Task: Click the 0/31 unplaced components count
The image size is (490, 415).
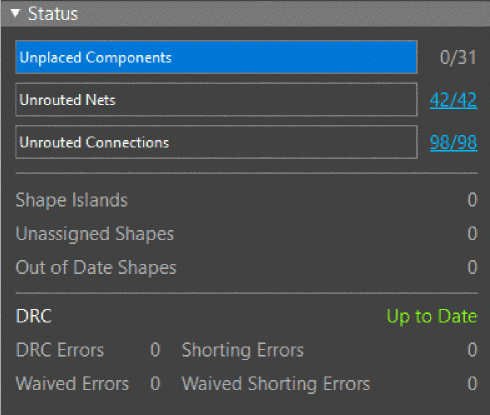Action: (x=458, y=57)
